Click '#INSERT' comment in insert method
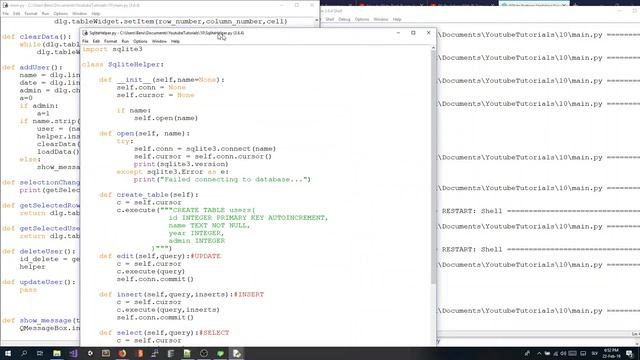The height and width of the screenshot is (360, 640). pos(249,294)
